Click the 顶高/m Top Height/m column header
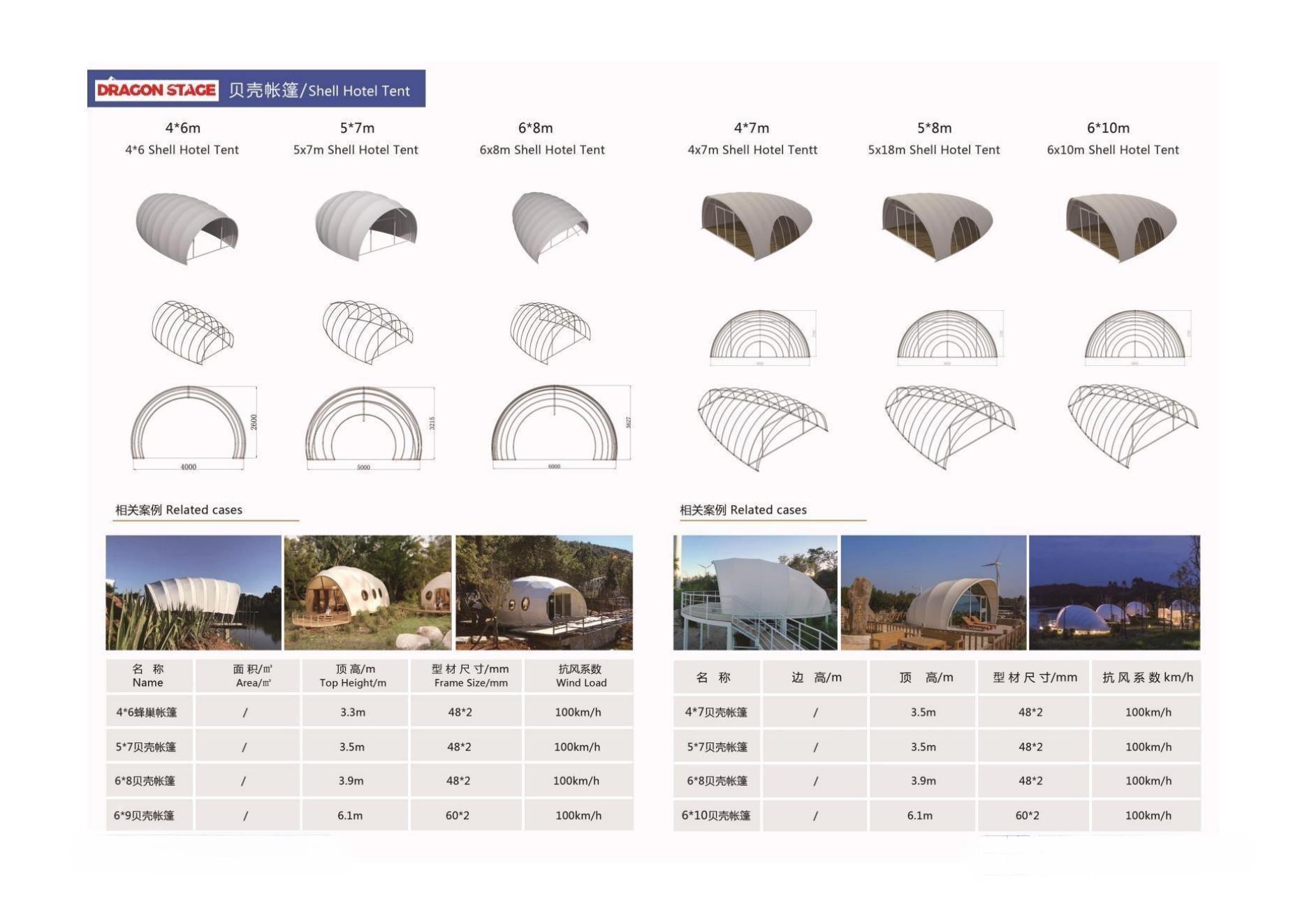1307x924 pixels. click(x=355, y=675)
